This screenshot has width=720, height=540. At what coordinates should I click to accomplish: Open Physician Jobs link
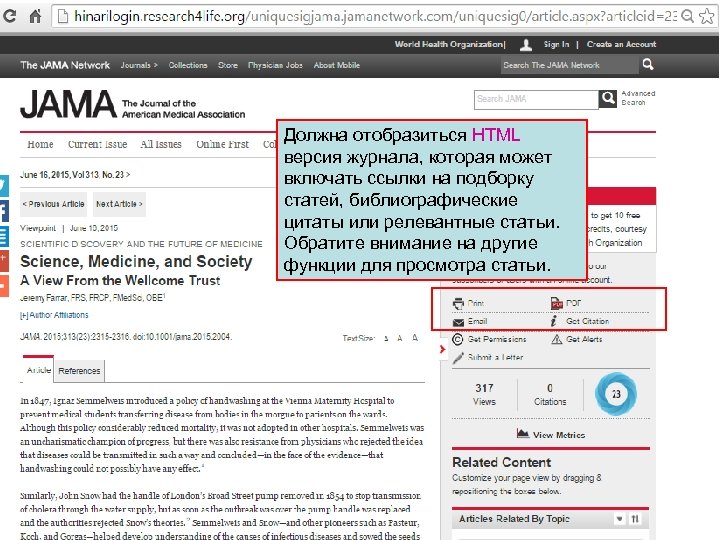[275, 65]
